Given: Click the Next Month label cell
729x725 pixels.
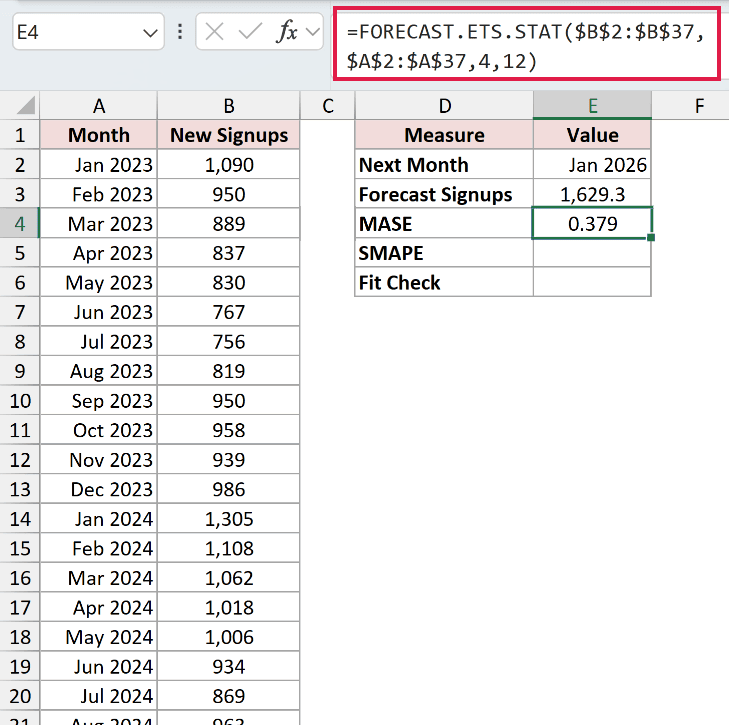Looking at the screenshot, I should 444,165.
